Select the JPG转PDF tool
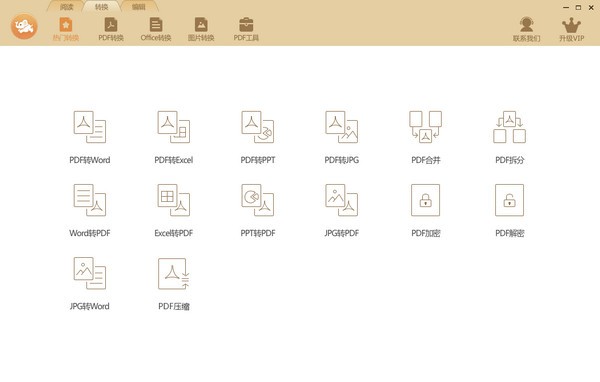The height and width of the screenshot is (382, 600). point(342,210)
